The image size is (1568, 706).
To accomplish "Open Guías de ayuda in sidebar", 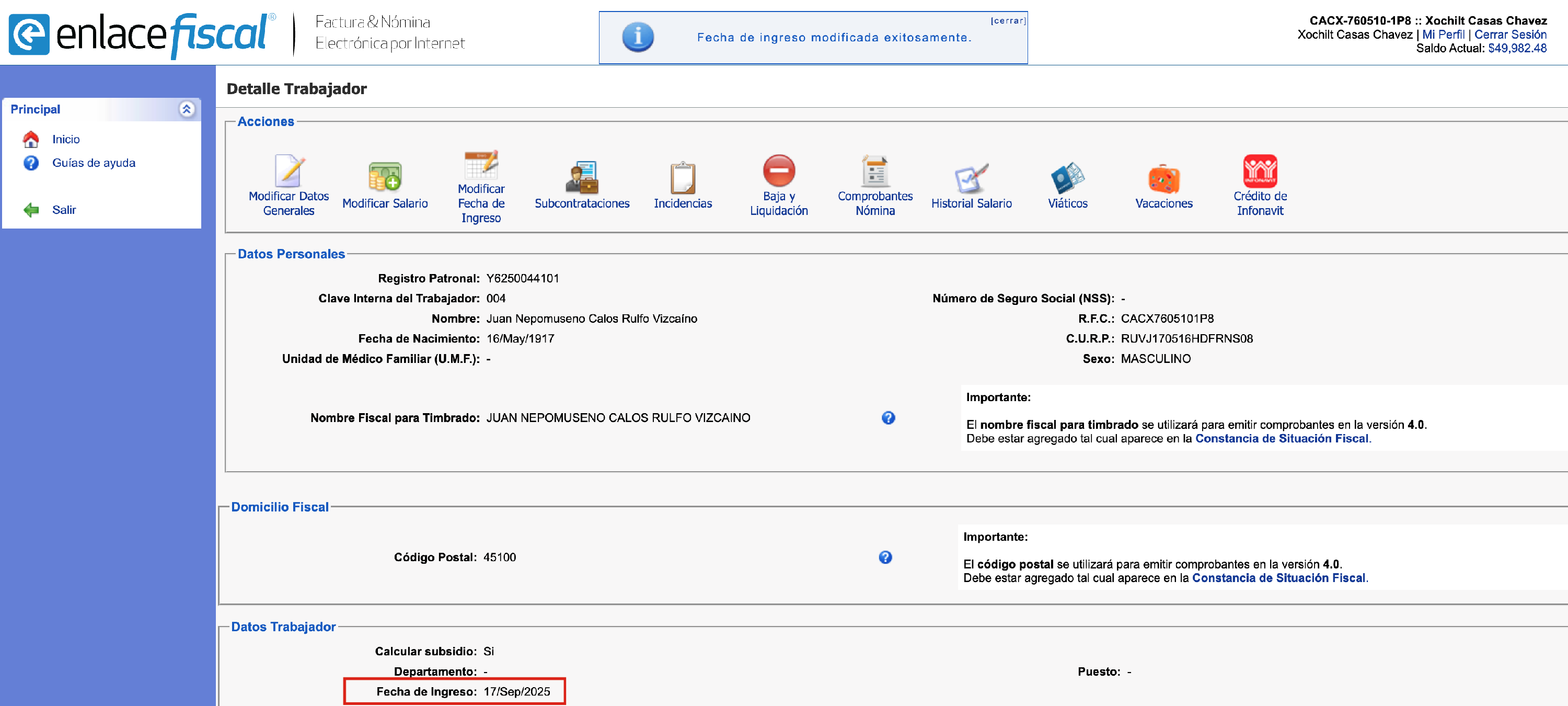I will [93, 163].
